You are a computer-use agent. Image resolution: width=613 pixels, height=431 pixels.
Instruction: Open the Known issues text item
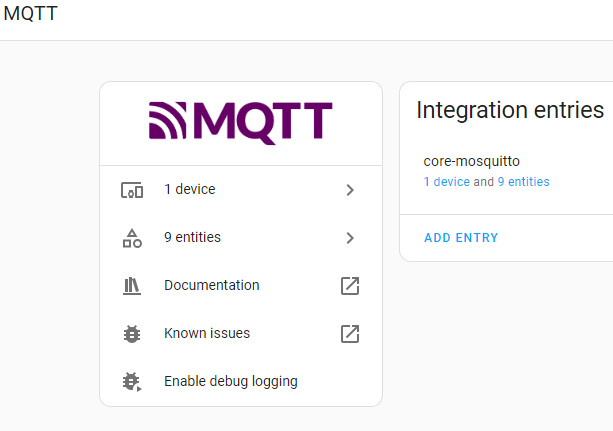pyautogui.click(x=207, y=333)
